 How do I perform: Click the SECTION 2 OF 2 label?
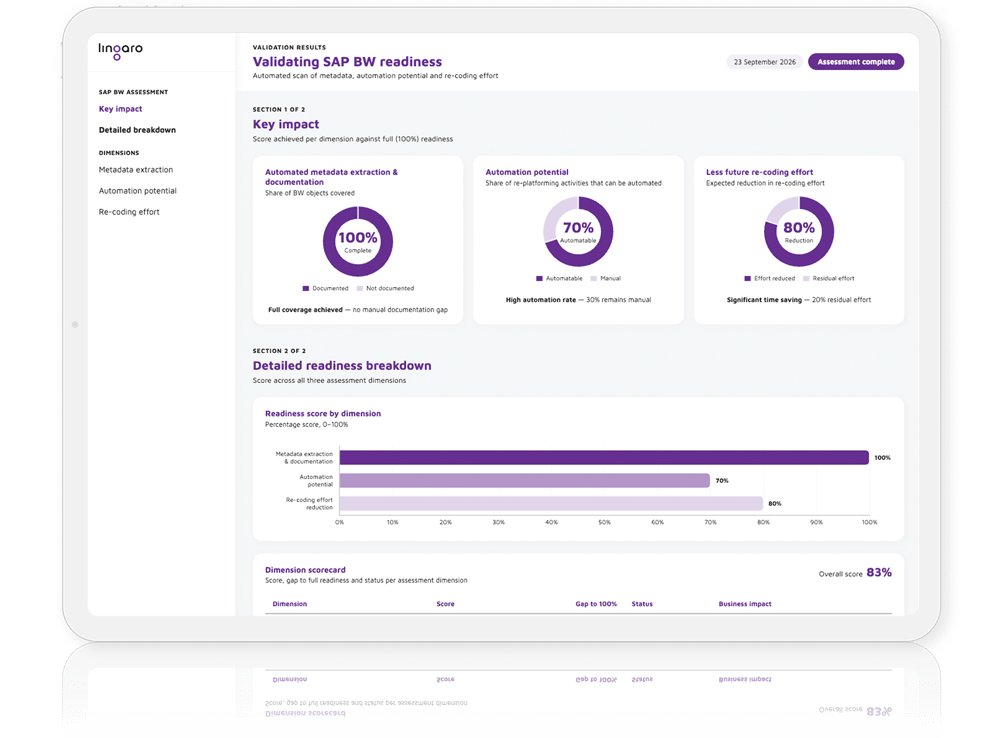(x=279, y=351)
